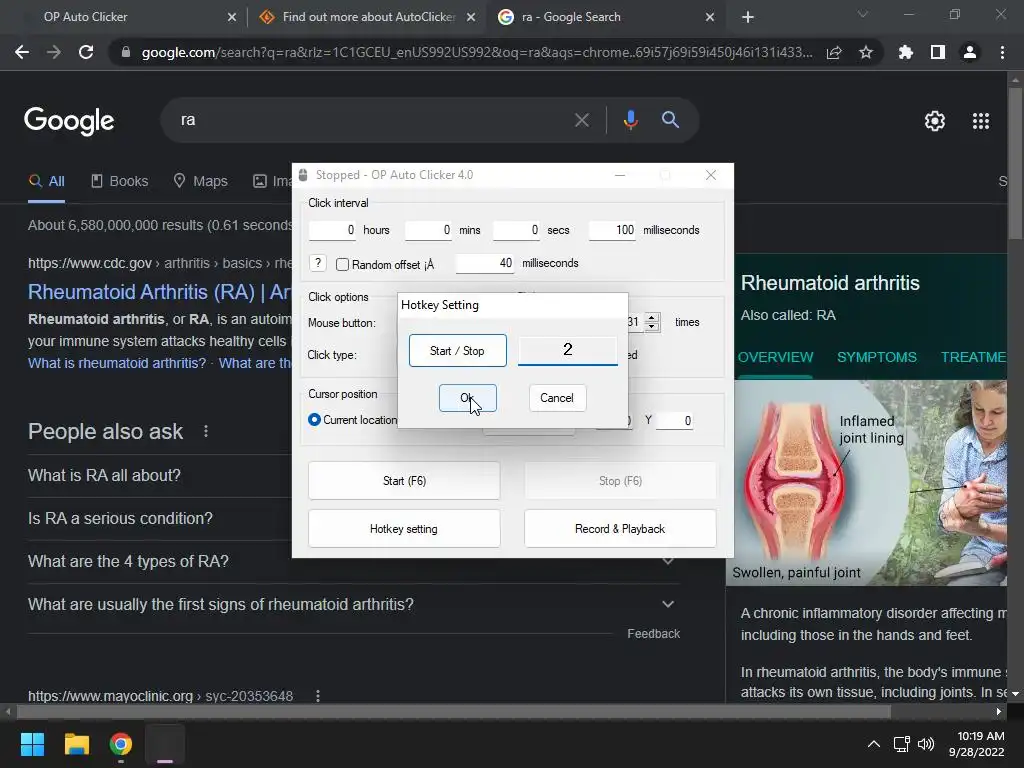Viewport: 1024px width, 768px height.
Task: Open Google quick settings gear
Action: point(935,121)
